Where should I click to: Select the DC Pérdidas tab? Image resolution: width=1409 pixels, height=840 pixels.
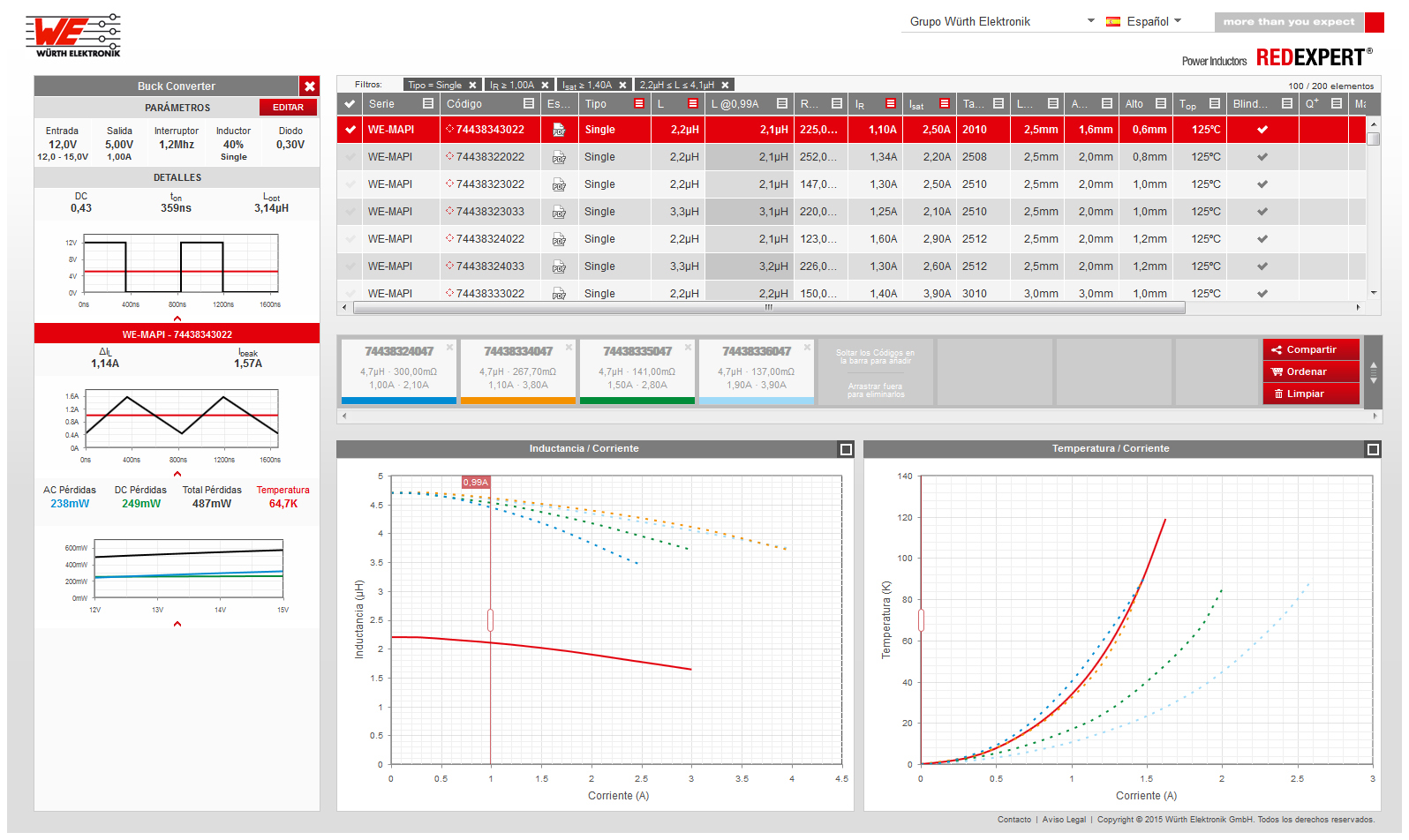[140, 497]
